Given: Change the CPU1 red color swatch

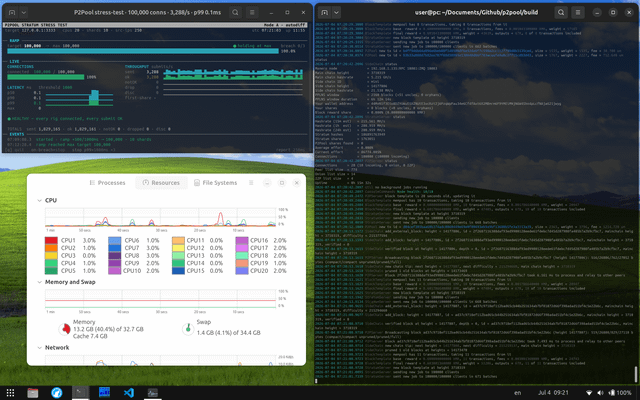Looking at the screenshot, I should pyautogui.click(x=51, y=240).
